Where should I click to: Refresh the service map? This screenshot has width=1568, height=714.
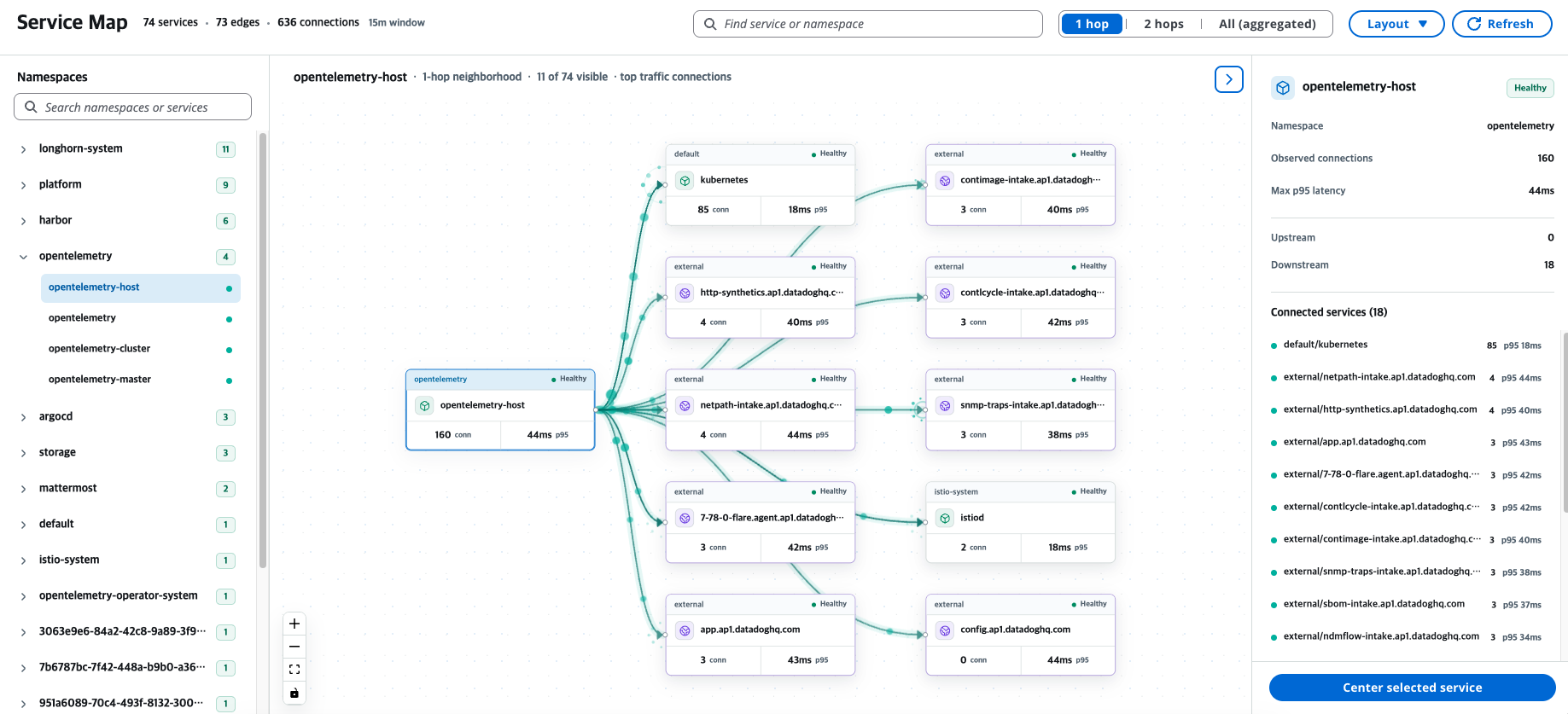1501,24
